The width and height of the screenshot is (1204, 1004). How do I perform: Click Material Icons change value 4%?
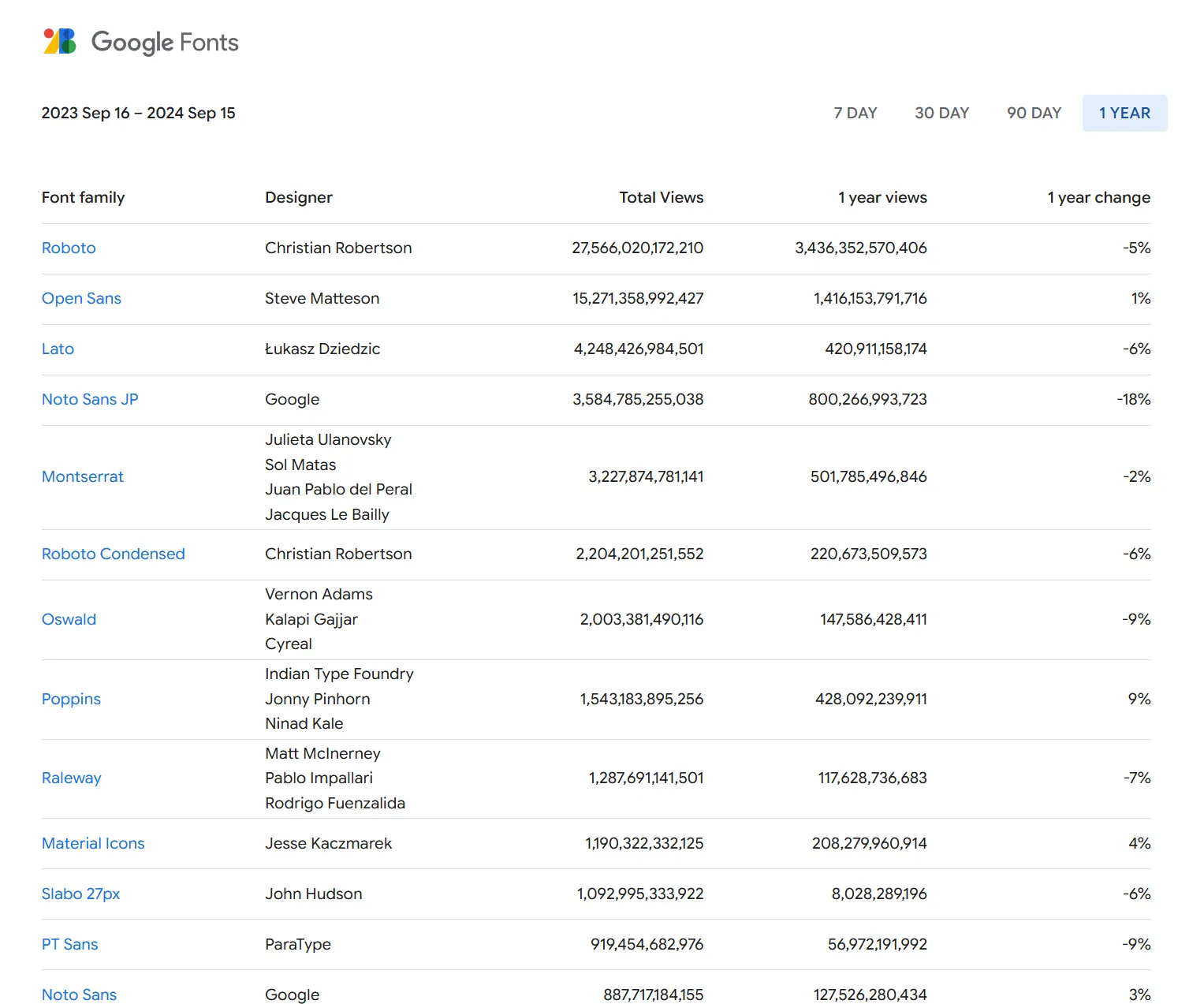pyautogui.click(x=1139, y=843)
